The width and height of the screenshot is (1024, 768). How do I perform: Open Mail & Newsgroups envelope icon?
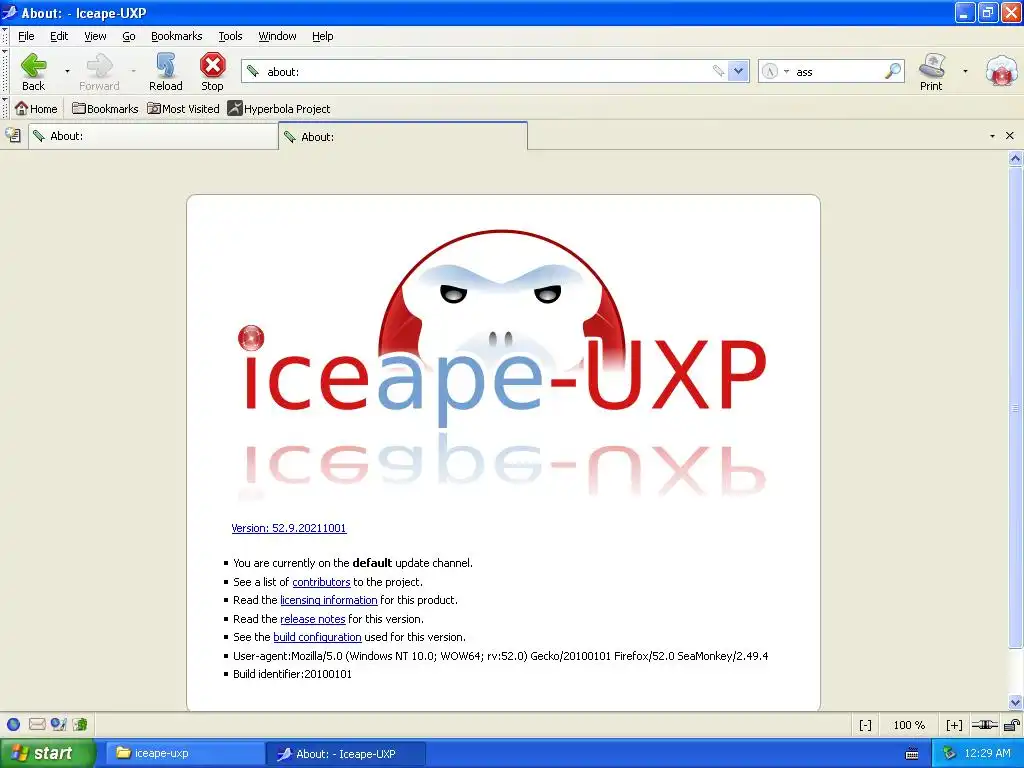pos(37,724)
